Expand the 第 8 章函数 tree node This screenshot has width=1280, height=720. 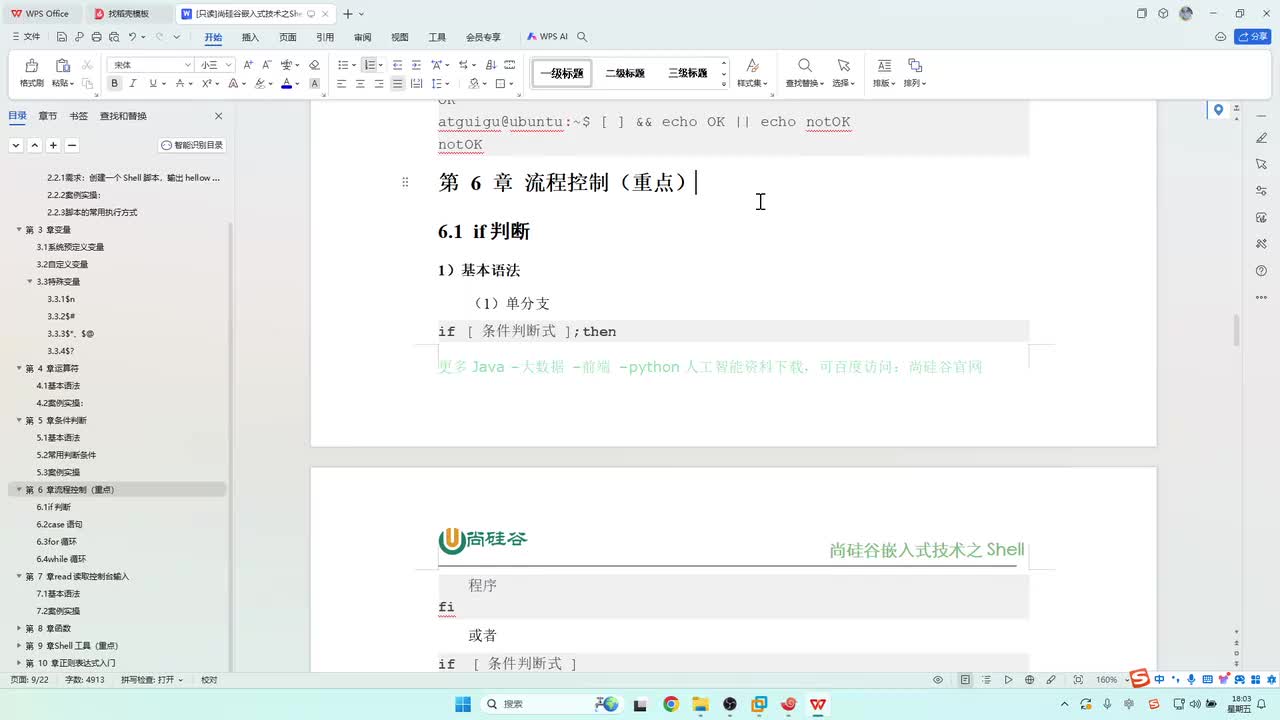19,628
